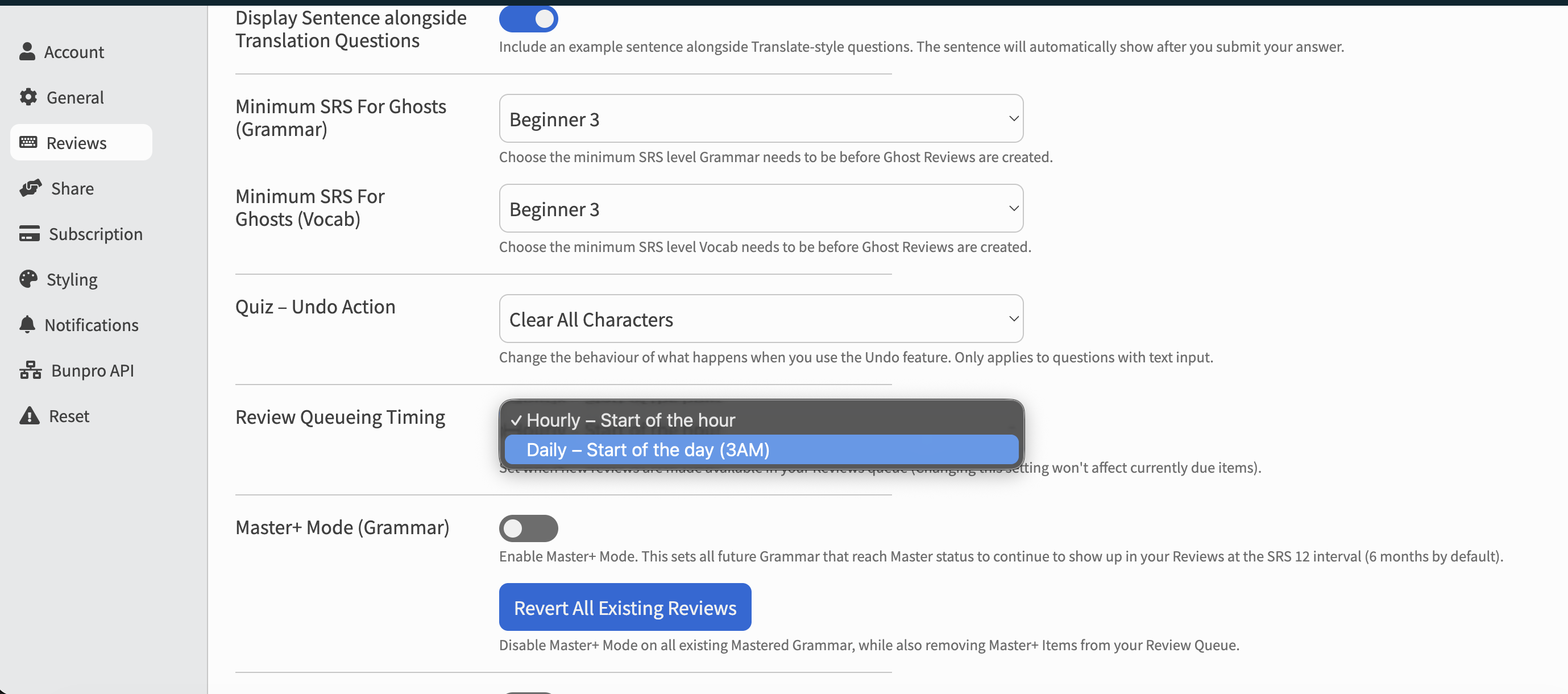1568x694 pixels.
Task: Click the General gear icon
Action: pos(28,97)
